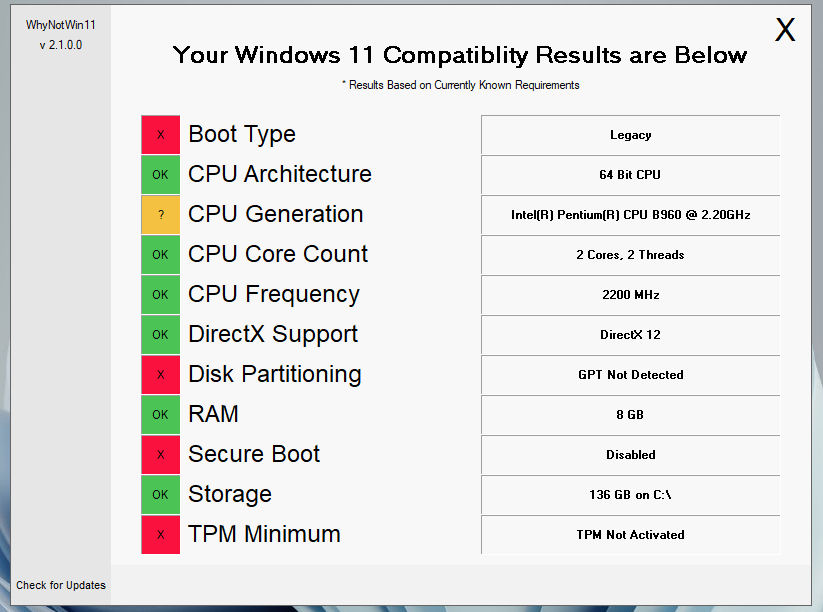The image size is (823, 612).
Task: Click the 136 GB on C:\ storage result
Action: coord(630,495)
